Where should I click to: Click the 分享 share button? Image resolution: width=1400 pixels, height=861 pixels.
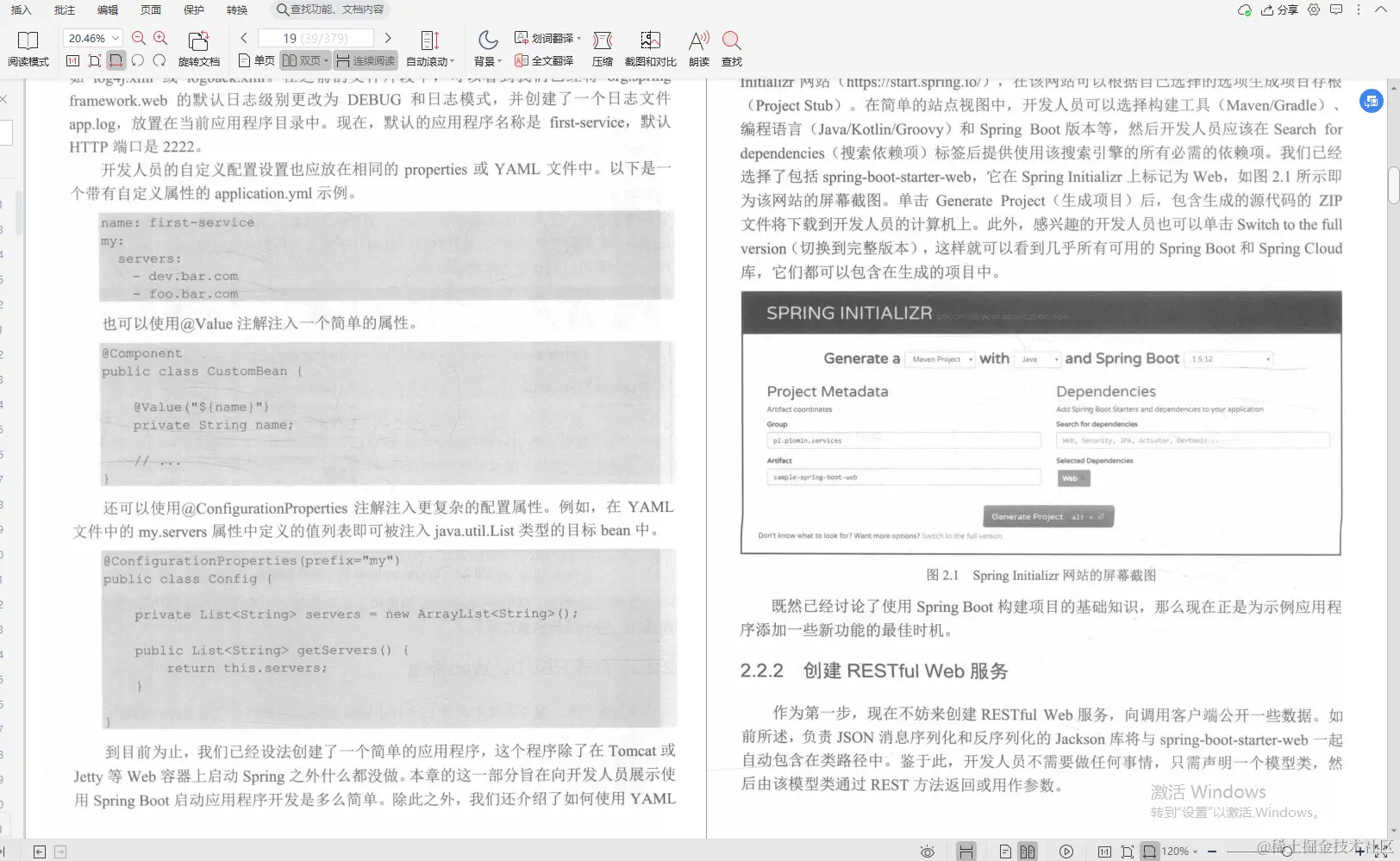click(1279, 10)
